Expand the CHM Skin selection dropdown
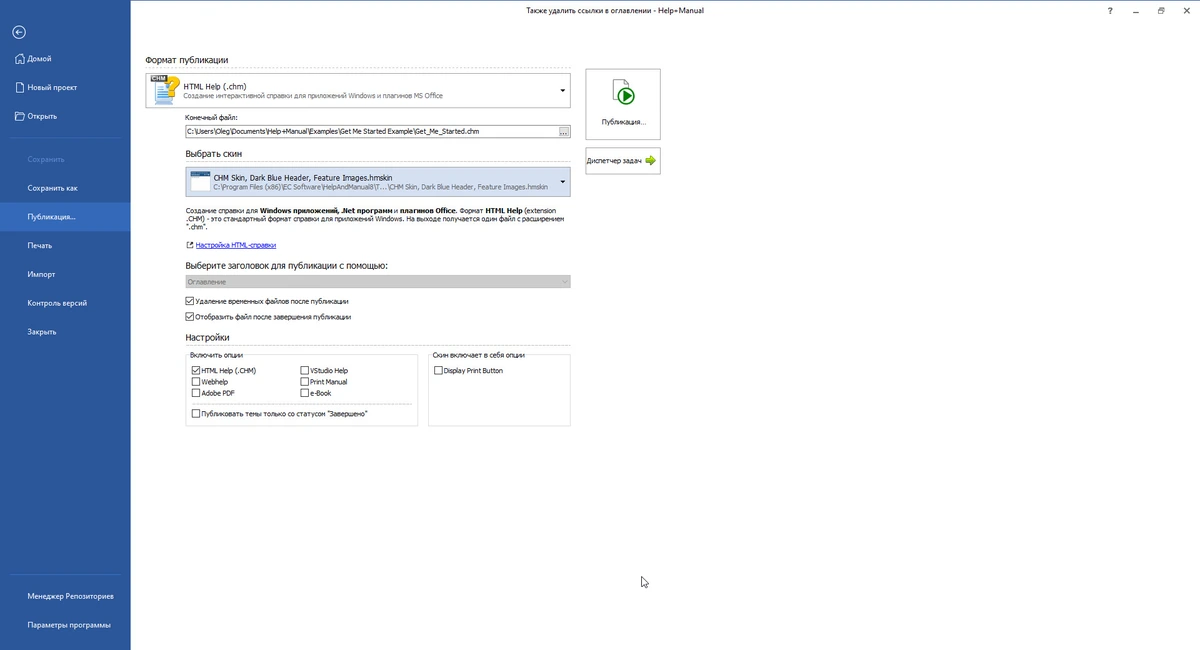Viewport: 1200px width, 650px height. click(x=563, y=182)
